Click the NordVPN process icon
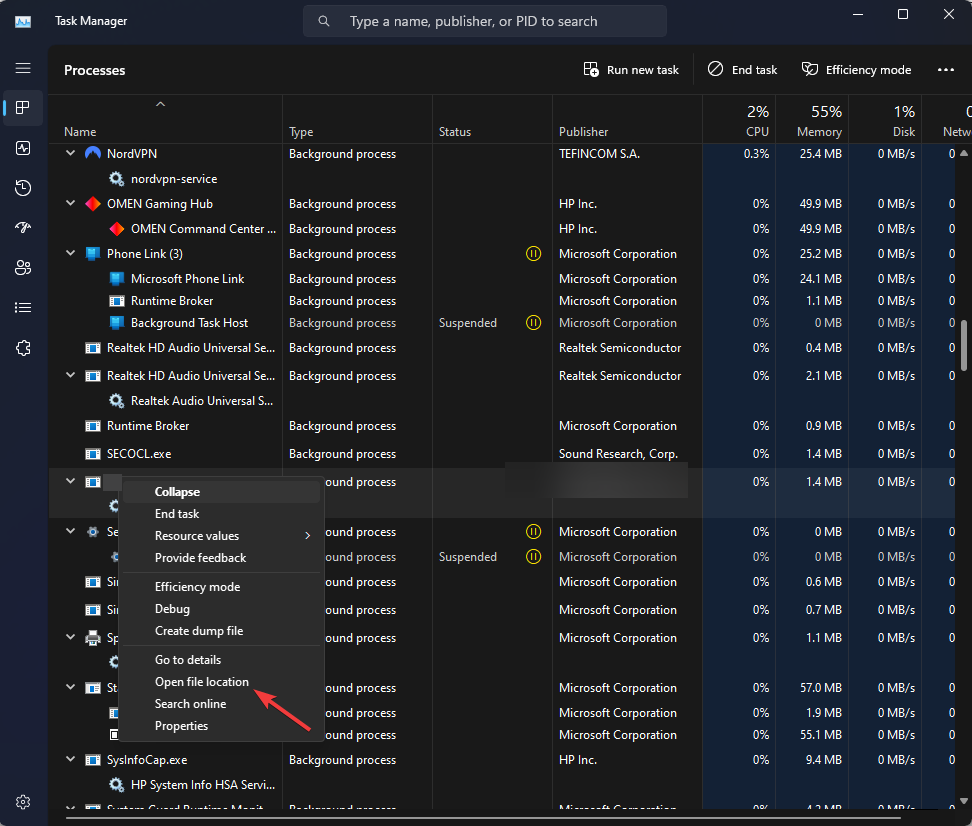Image resolution: width=972 pixels, height=826 pixels. (x=93, y=153)
